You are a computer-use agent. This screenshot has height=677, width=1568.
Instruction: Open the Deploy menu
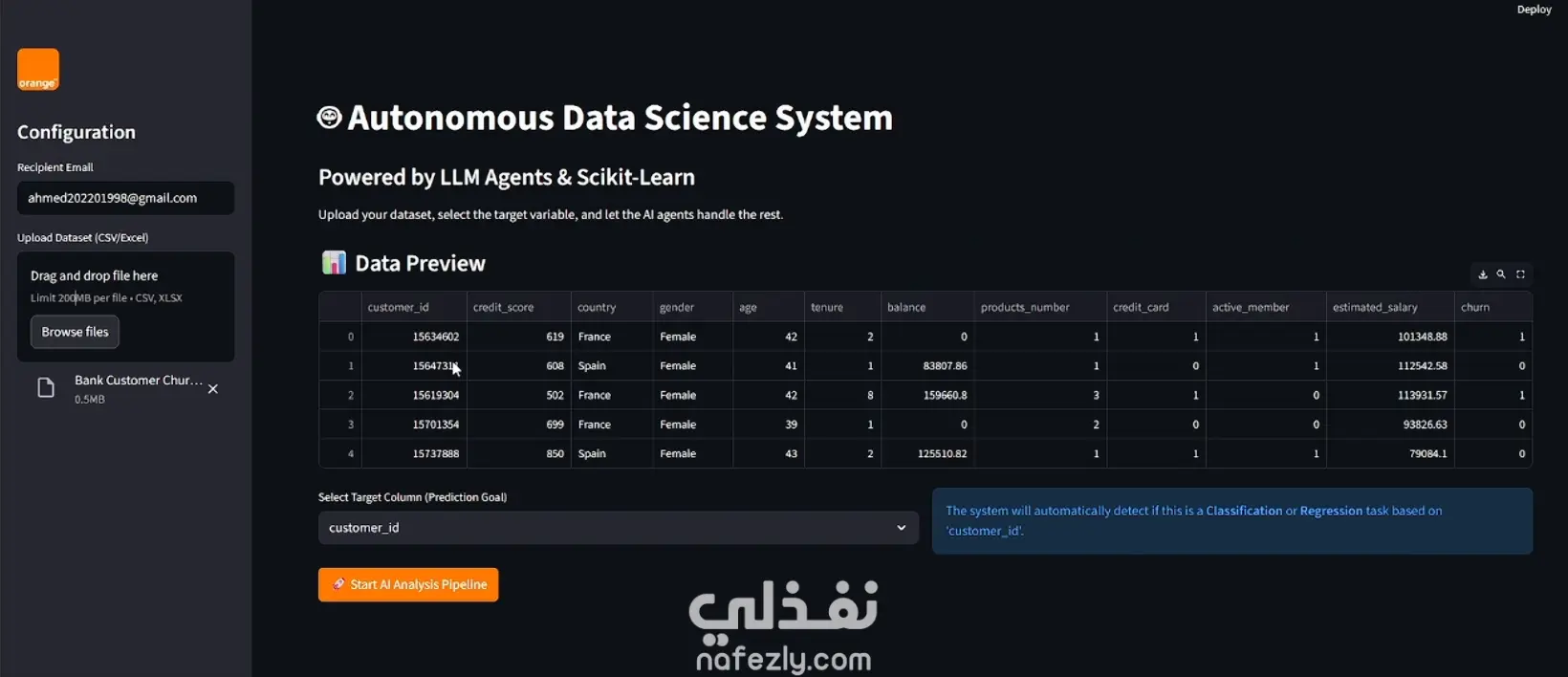pos(1534,10)
